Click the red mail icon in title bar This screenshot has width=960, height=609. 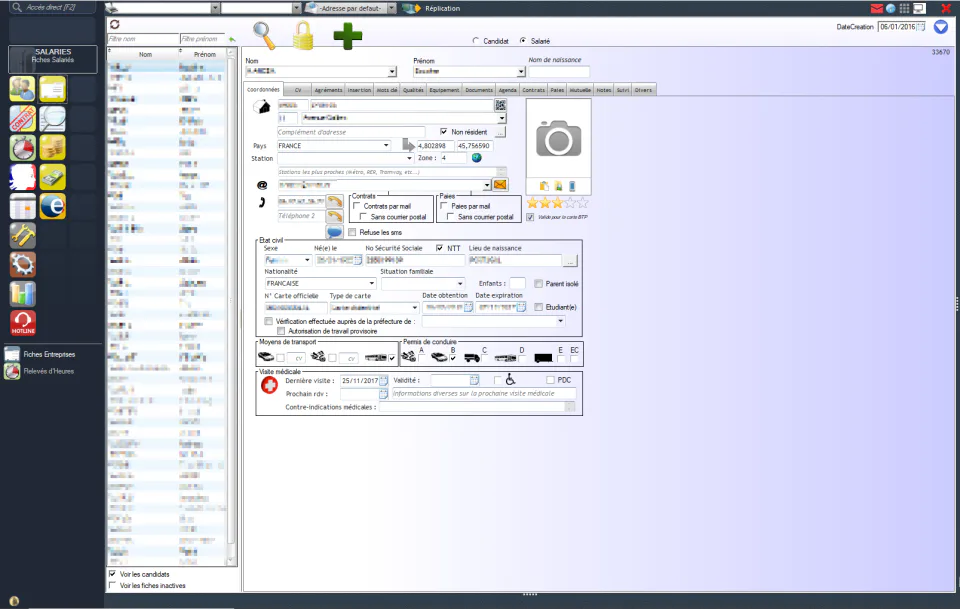pyautogui.click(x=877, y=9)
